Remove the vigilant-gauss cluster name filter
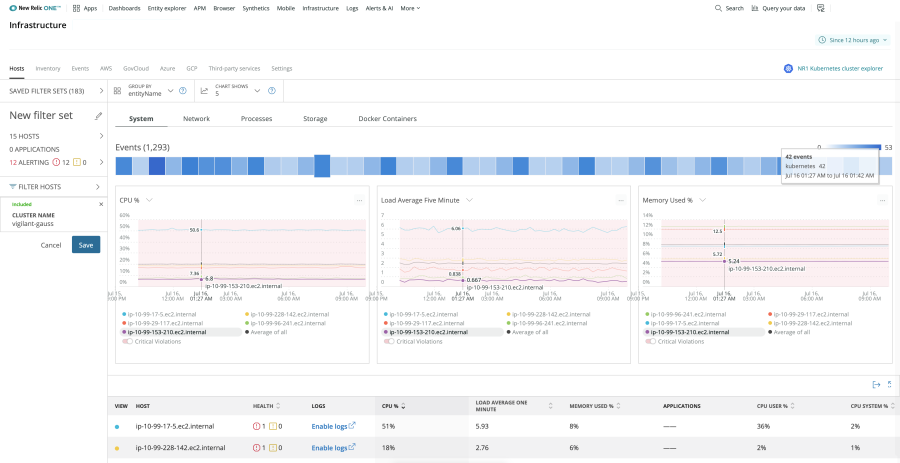Screen dimensions: 900x463 [101, 204]
